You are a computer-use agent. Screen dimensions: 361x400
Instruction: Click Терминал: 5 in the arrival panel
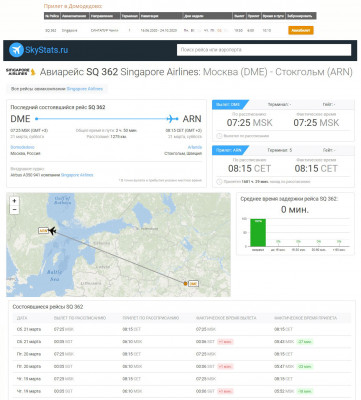[280, 150]
